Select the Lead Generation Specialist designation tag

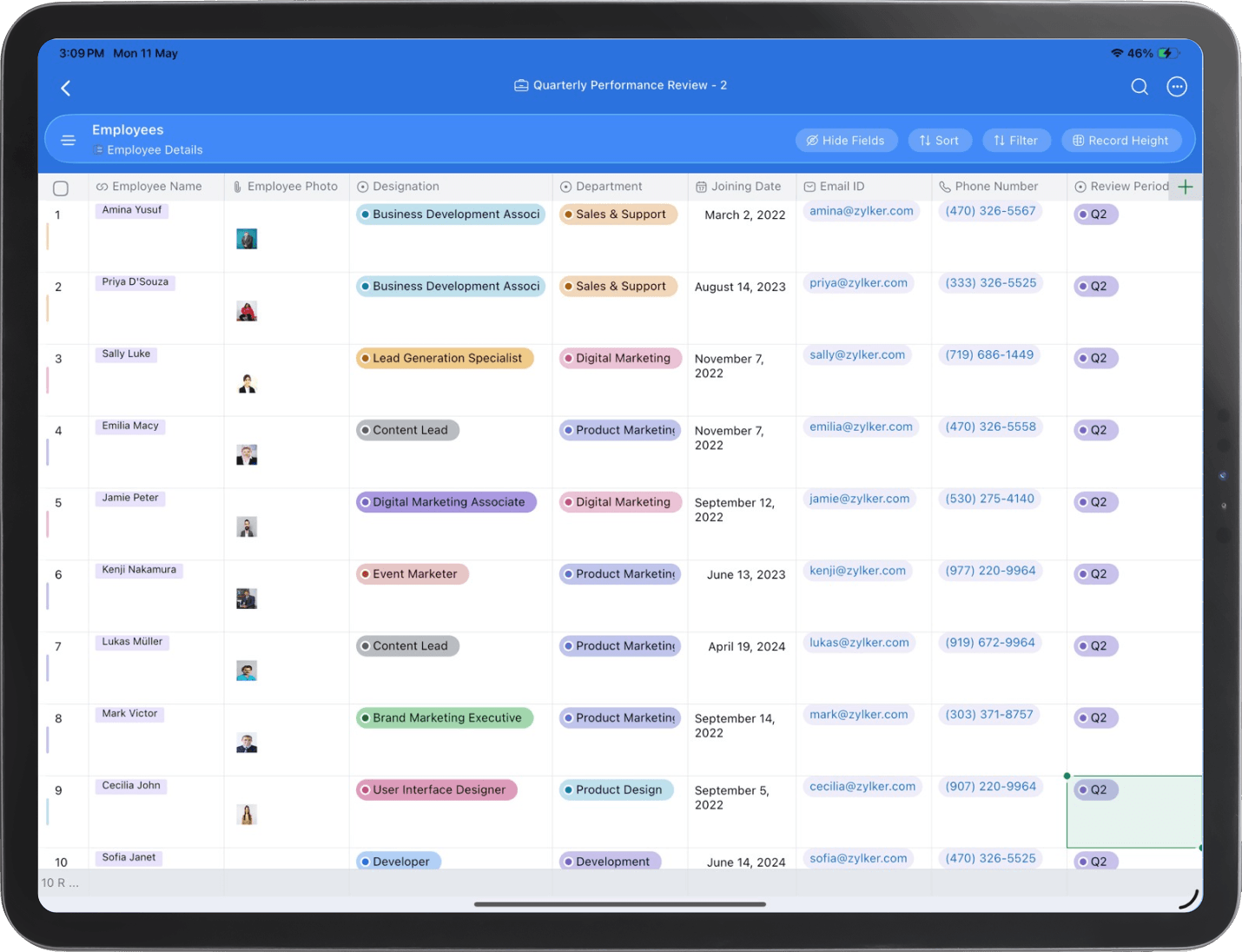445,358
